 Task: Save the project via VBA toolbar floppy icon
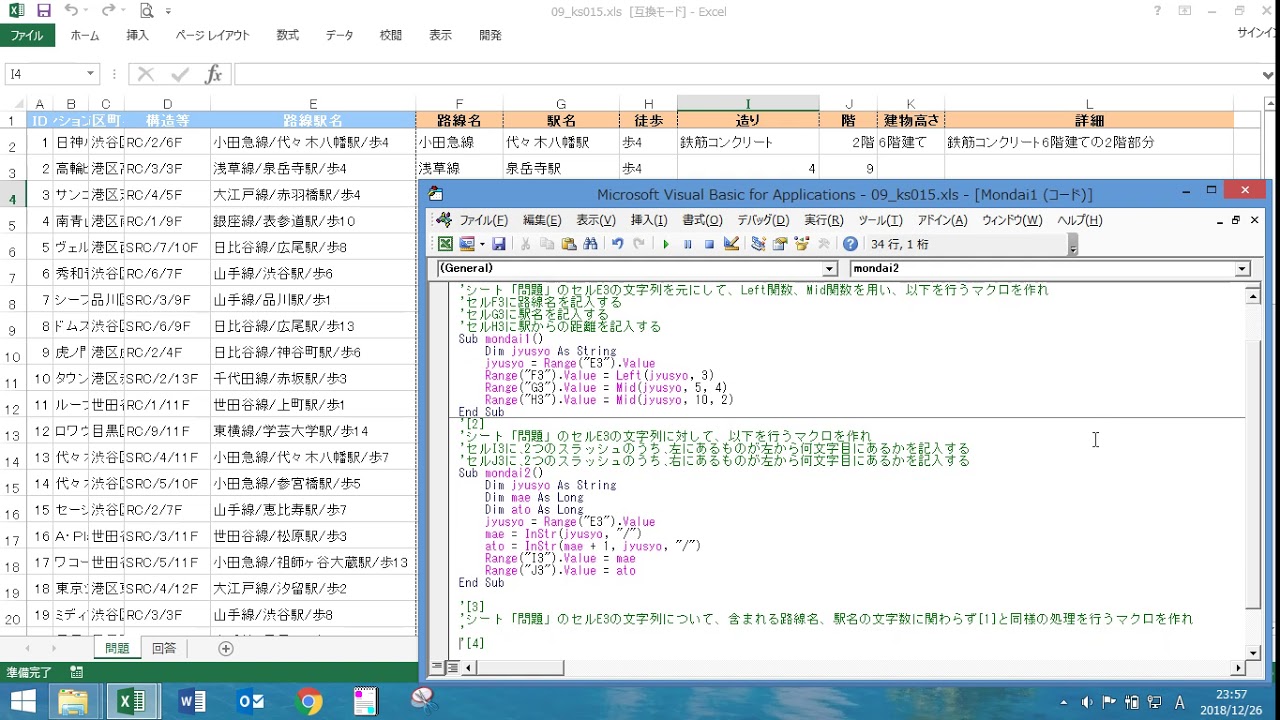(498, 244)
